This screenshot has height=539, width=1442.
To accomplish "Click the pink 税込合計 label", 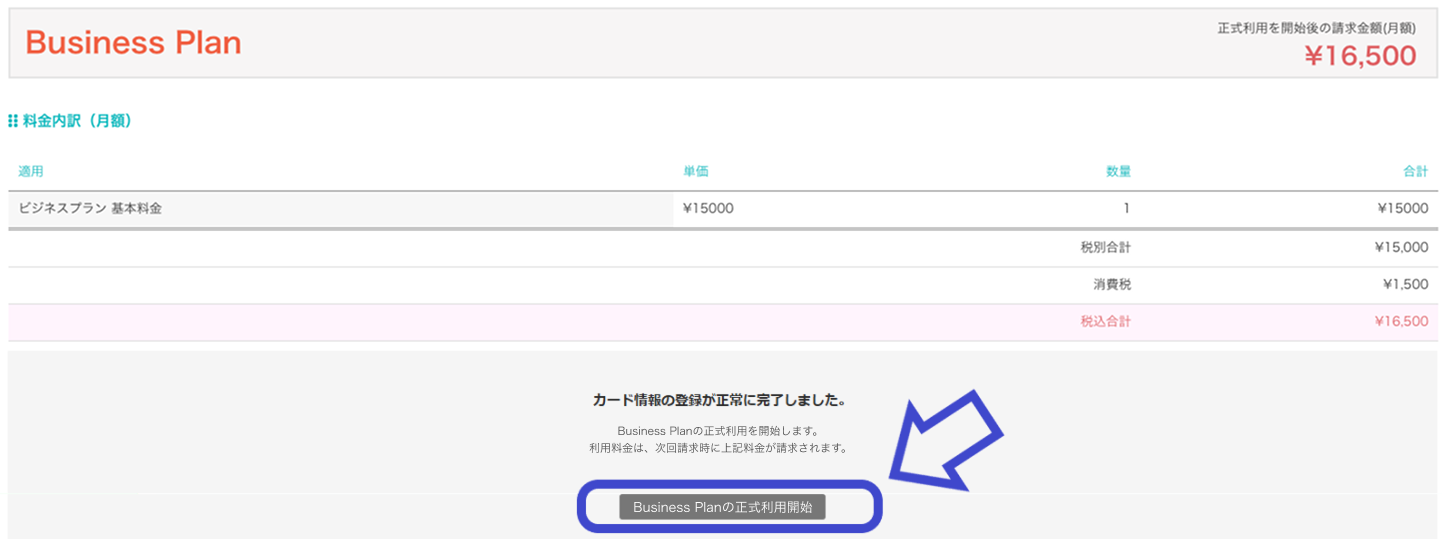I will tap(1106, 322).
